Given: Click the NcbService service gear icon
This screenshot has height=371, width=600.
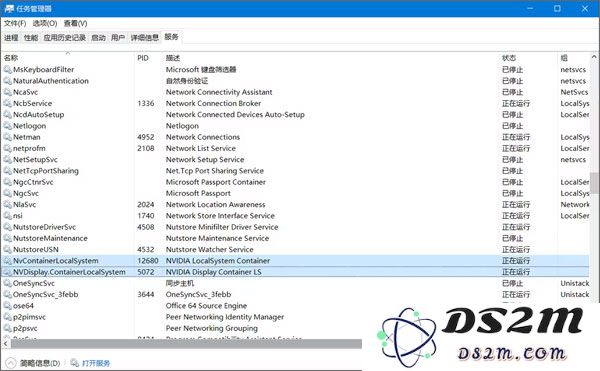Looking at the screenshot, I should coord(7,103).
